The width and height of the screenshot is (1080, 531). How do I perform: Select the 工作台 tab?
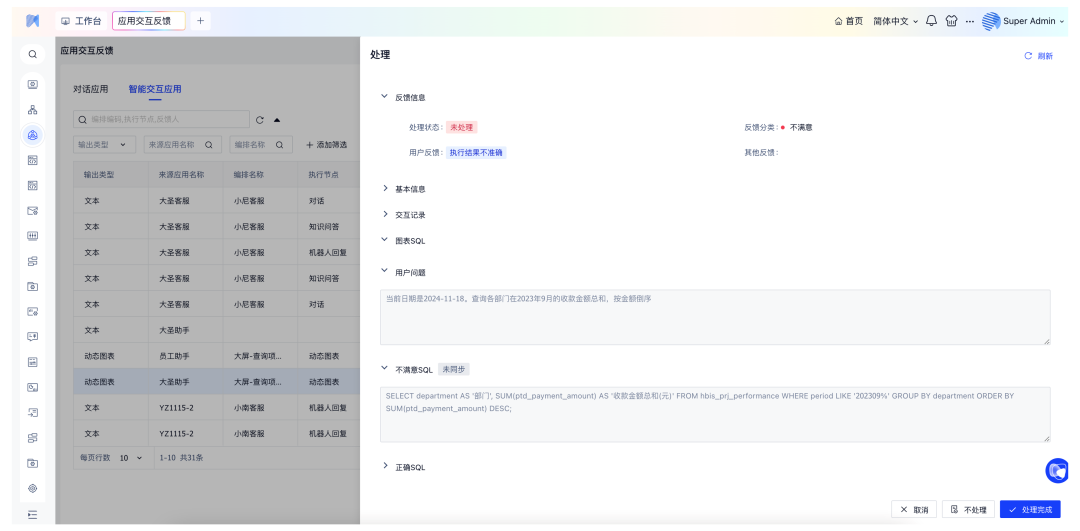(x=81, y=21)
